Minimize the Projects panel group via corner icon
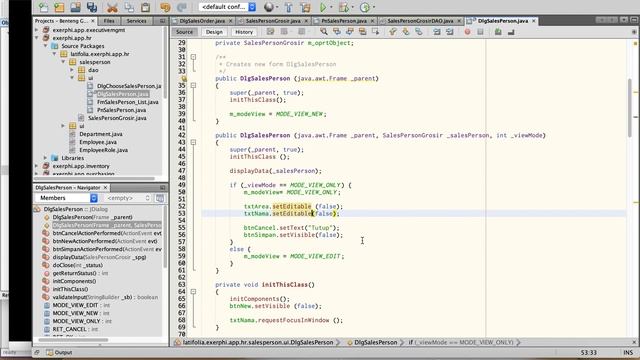 162,20
